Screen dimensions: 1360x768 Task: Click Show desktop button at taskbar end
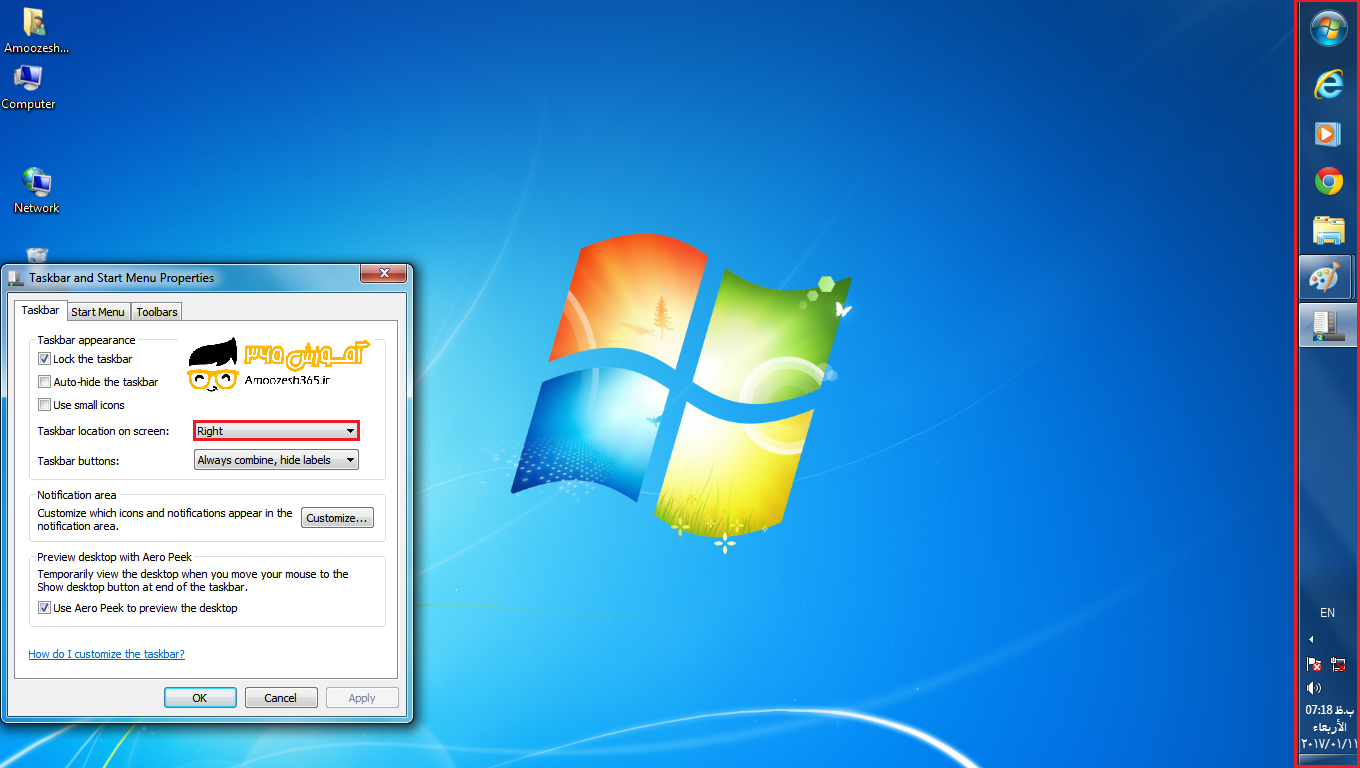[x=1328, y=760]
